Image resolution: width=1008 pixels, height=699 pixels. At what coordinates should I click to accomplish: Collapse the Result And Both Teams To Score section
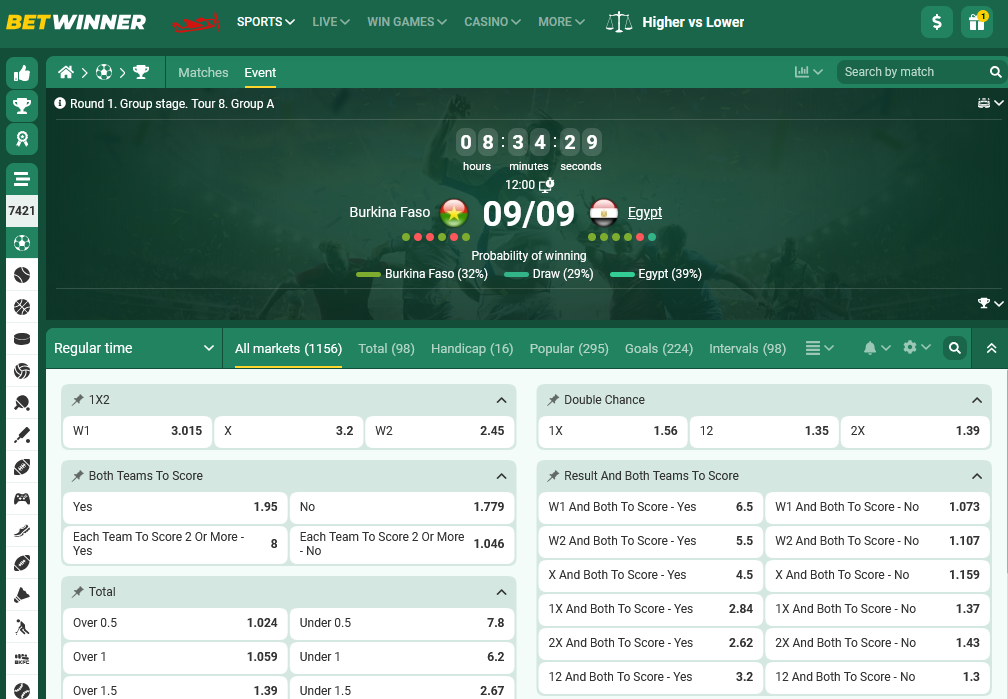click(x=976, y=476)
